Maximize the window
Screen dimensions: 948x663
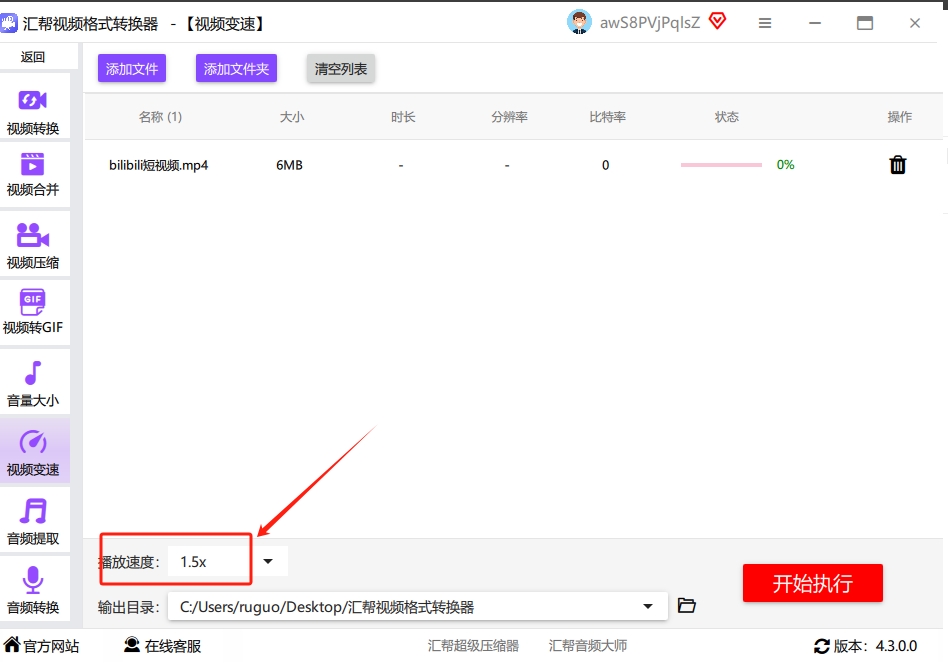(865, 23)
